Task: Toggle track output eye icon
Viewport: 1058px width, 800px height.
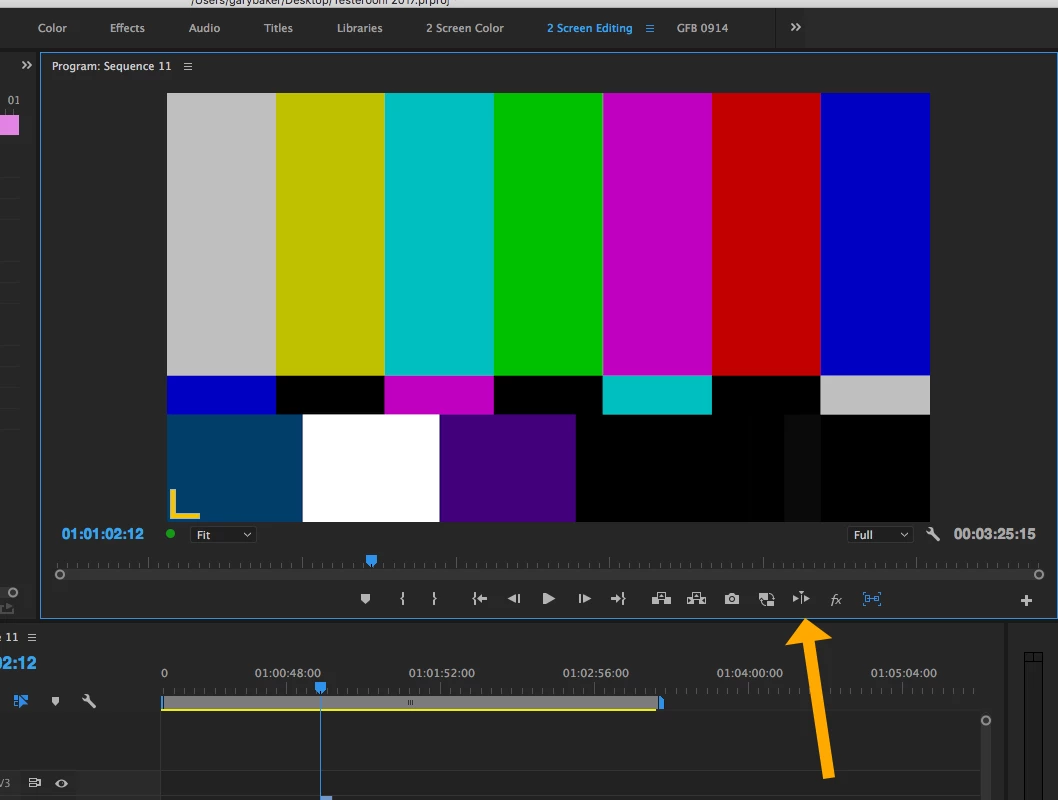Action: point(61,783)
